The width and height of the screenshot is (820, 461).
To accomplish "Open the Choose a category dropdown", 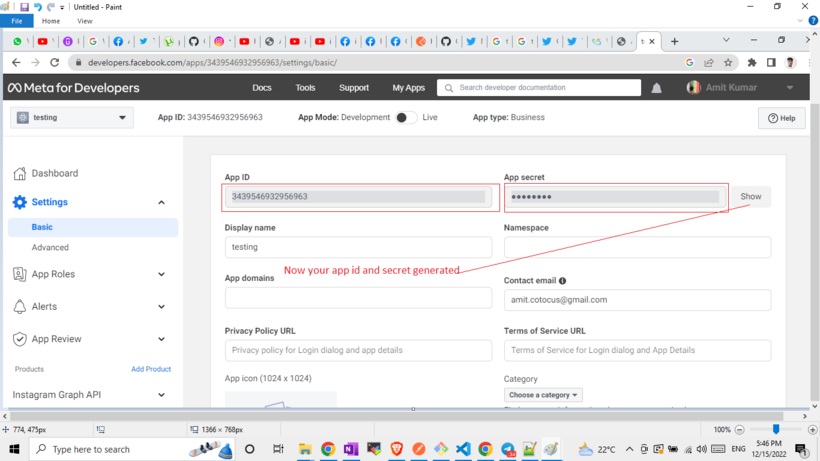I will tap(544, 395).
